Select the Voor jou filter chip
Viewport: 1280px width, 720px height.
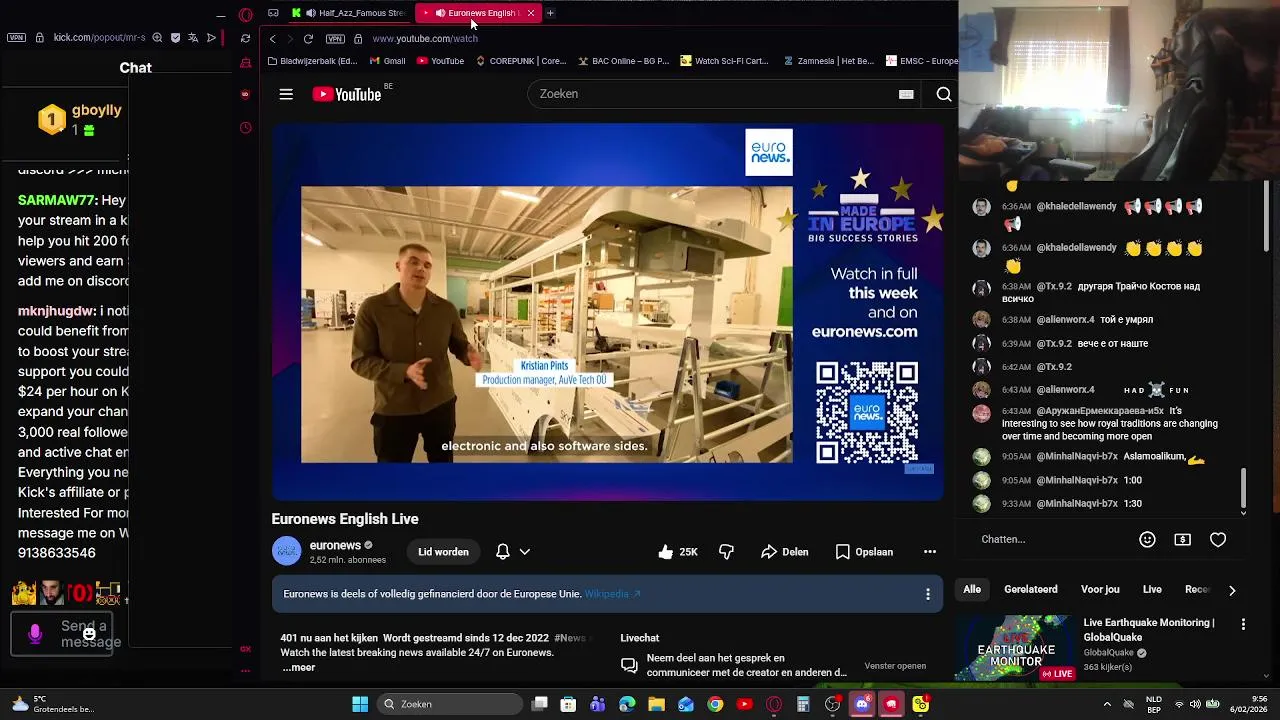click(1100, 590)
